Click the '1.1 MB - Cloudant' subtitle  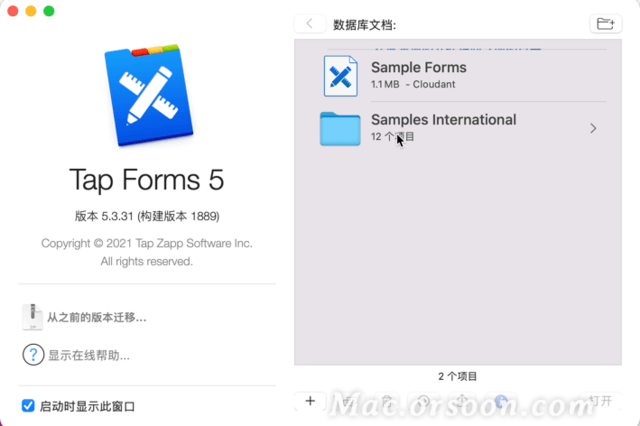pos(413,84)
